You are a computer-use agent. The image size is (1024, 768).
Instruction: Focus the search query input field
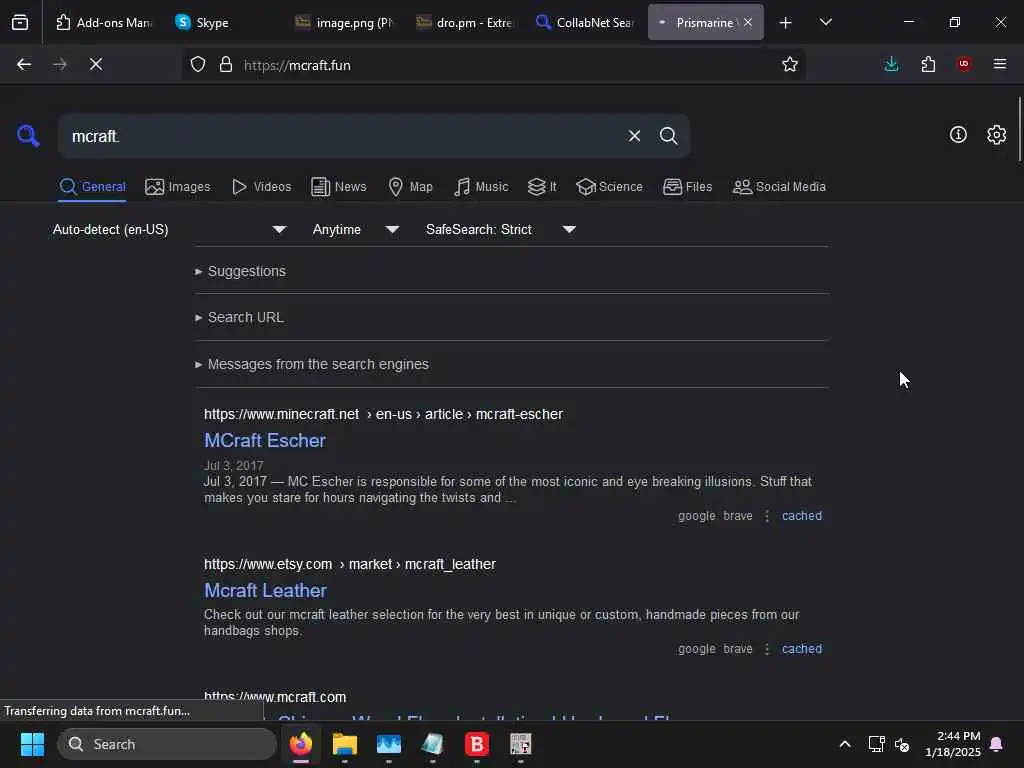[340, 136]
